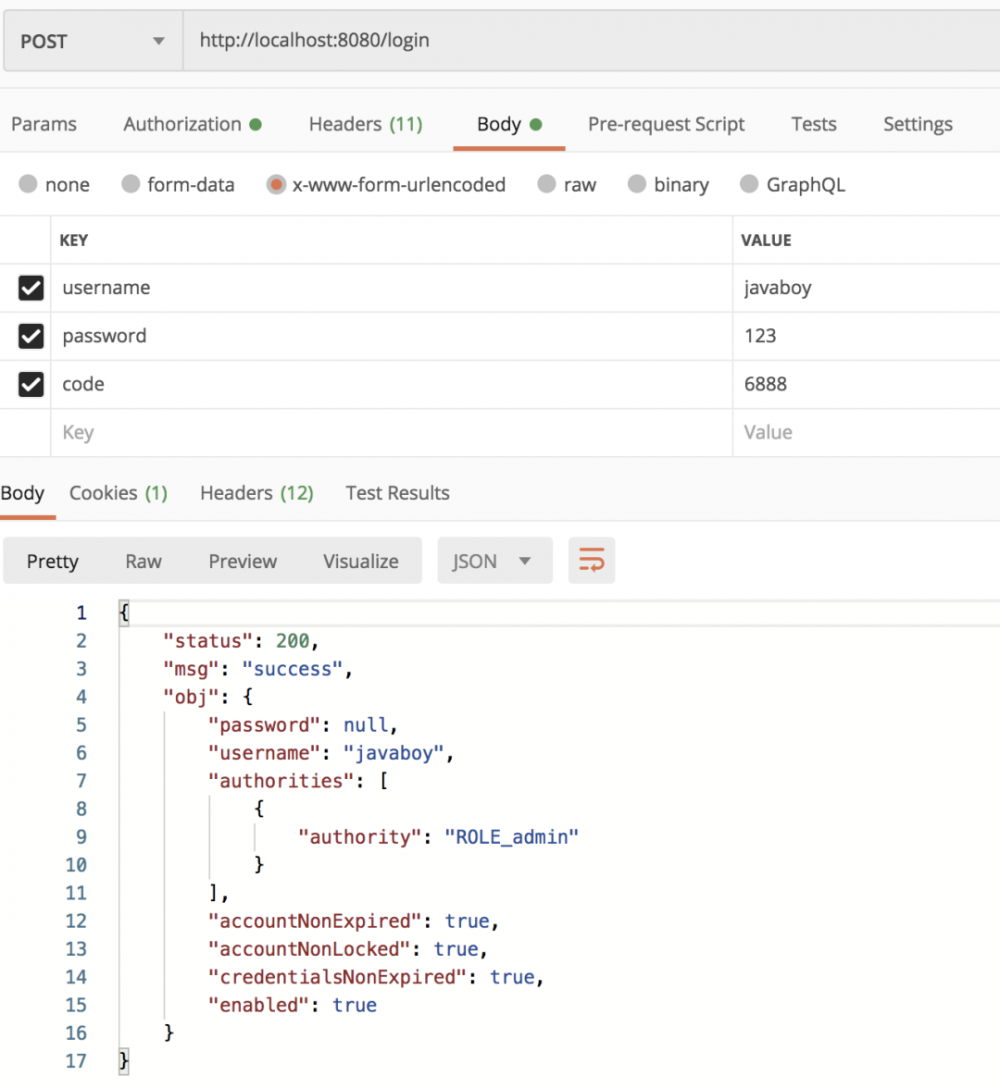Click the empty Key placeholder field
The height and width of the screenshot is (1088, 1000).
pos(390,433)
